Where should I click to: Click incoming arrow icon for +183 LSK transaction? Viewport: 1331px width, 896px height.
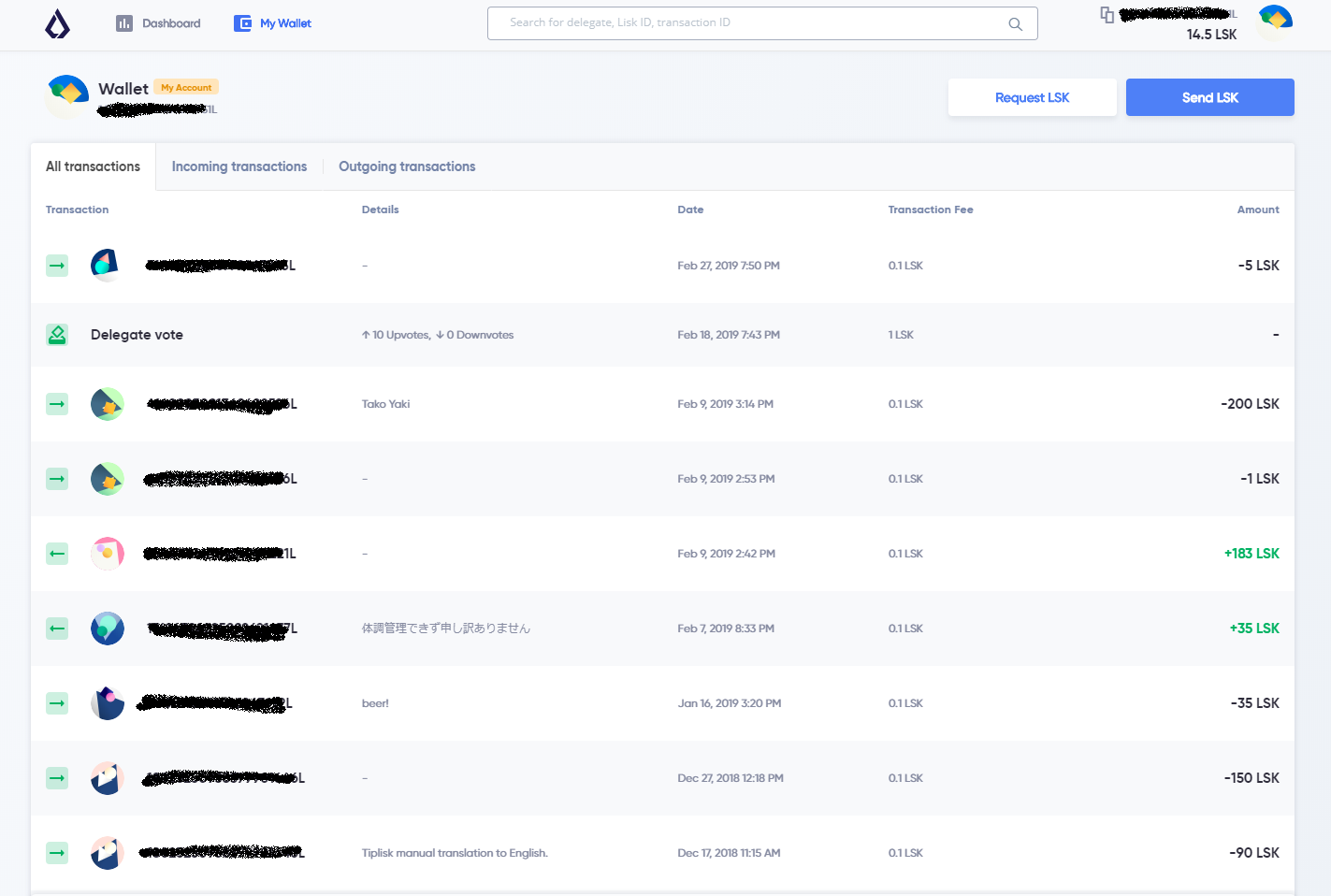[x=57, y=554]
